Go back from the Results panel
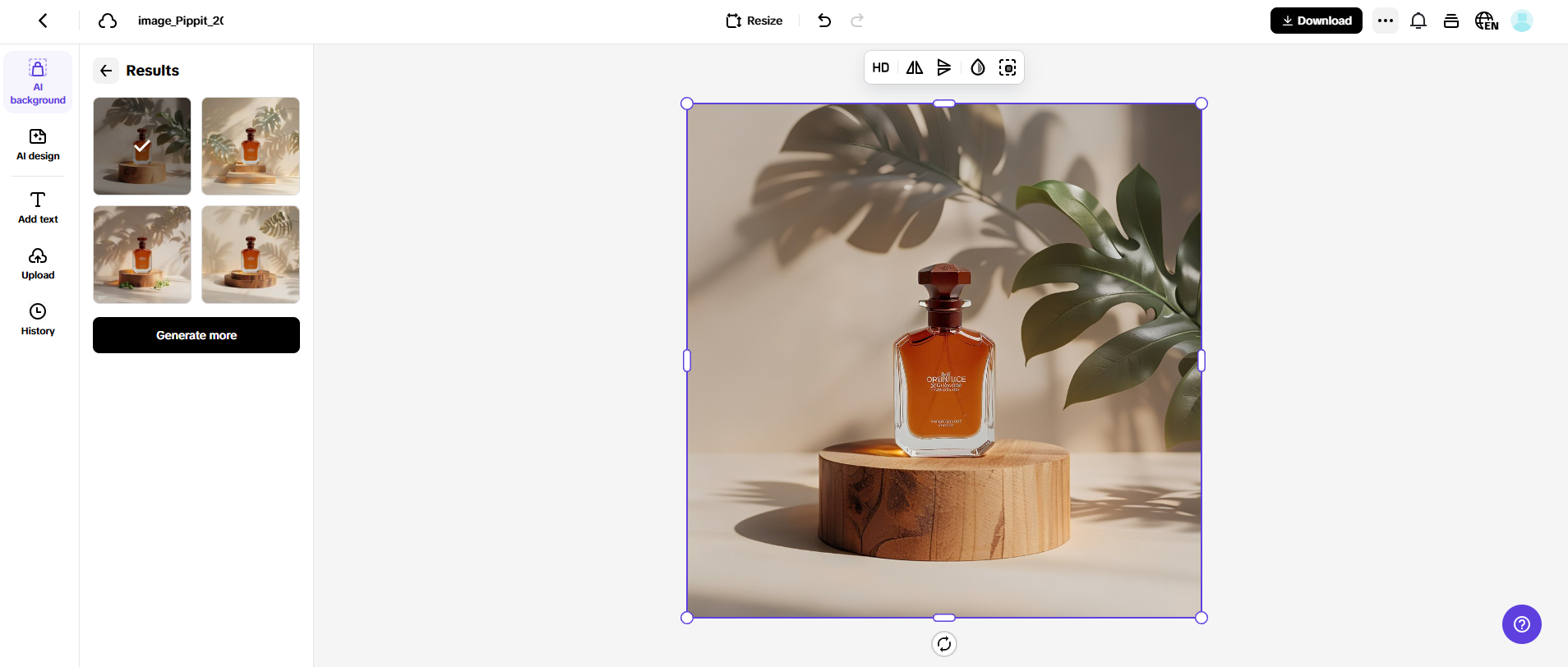This screenshot has height=667, width=1568. click(106, 71)
